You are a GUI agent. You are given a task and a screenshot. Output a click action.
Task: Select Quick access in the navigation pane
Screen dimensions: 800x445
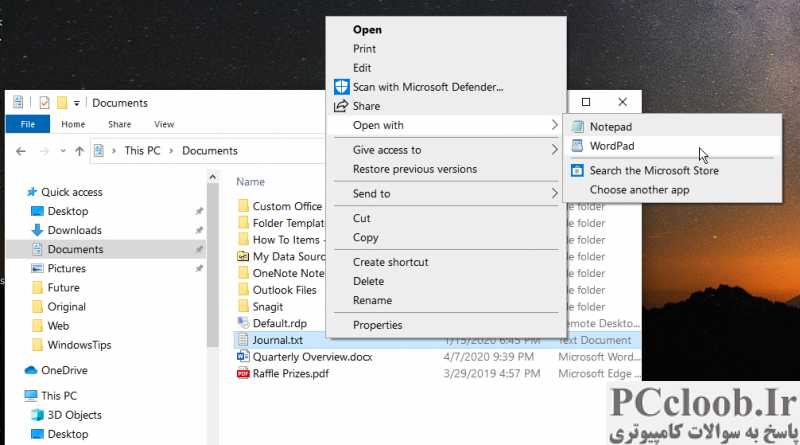point(71,192)
